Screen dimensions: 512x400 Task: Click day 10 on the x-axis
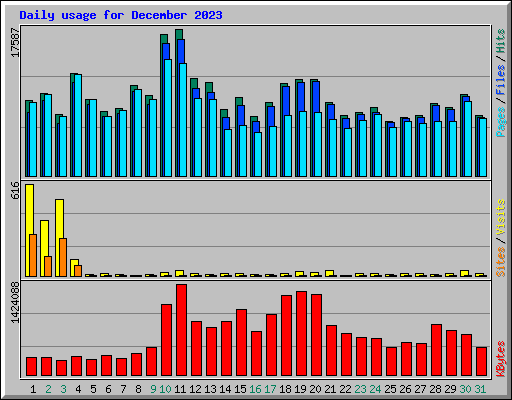tap(165, 389)
